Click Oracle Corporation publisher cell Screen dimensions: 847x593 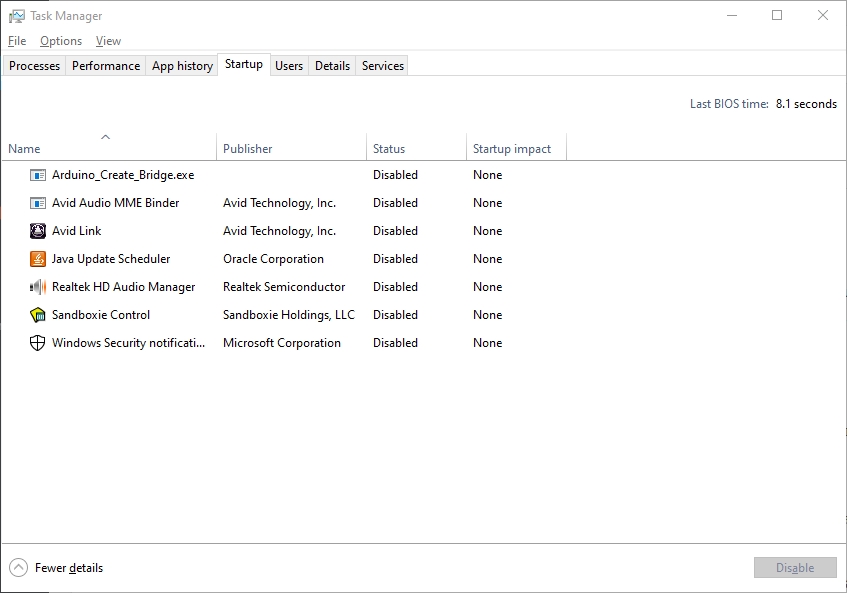[273, 259]
